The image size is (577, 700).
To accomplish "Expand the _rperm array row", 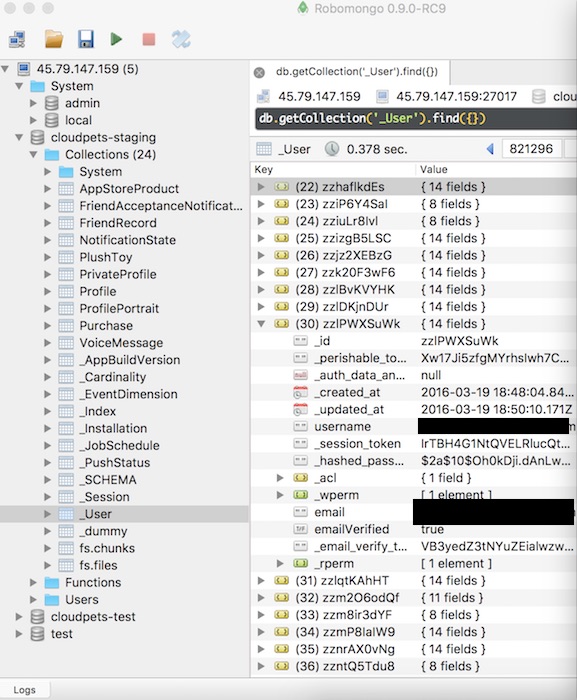I will point(280,563).
